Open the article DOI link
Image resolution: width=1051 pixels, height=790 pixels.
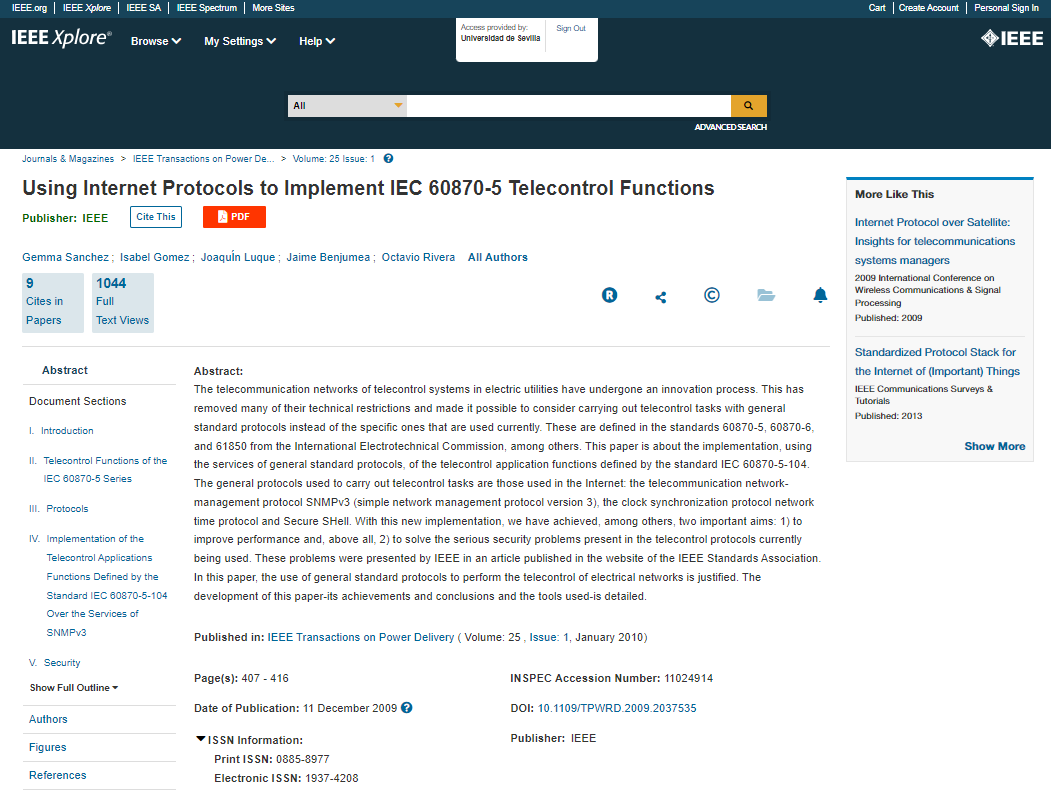point(617,708)
